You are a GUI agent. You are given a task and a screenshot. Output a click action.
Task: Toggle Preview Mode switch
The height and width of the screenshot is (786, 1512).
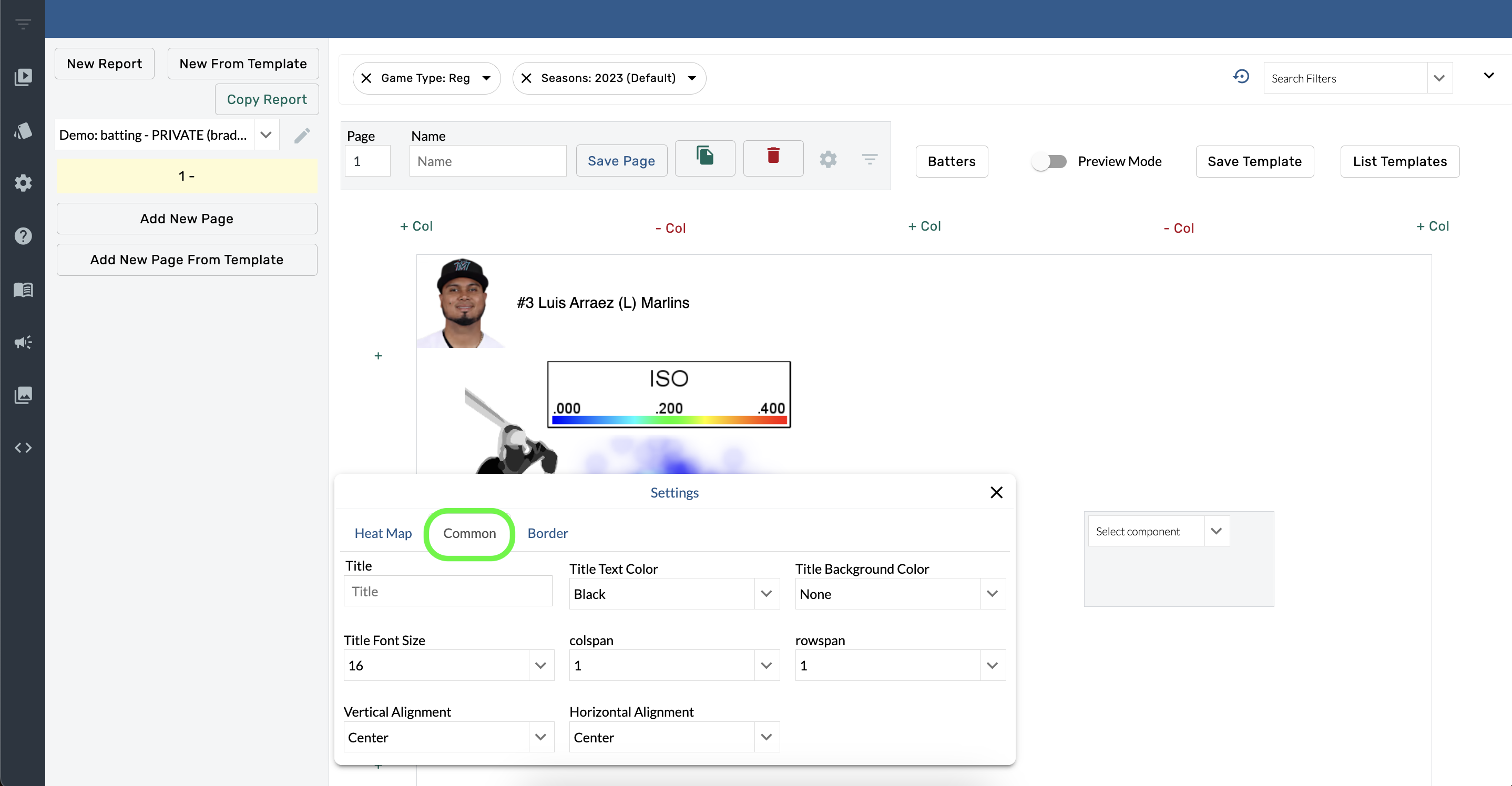[x=1049, y=161]
